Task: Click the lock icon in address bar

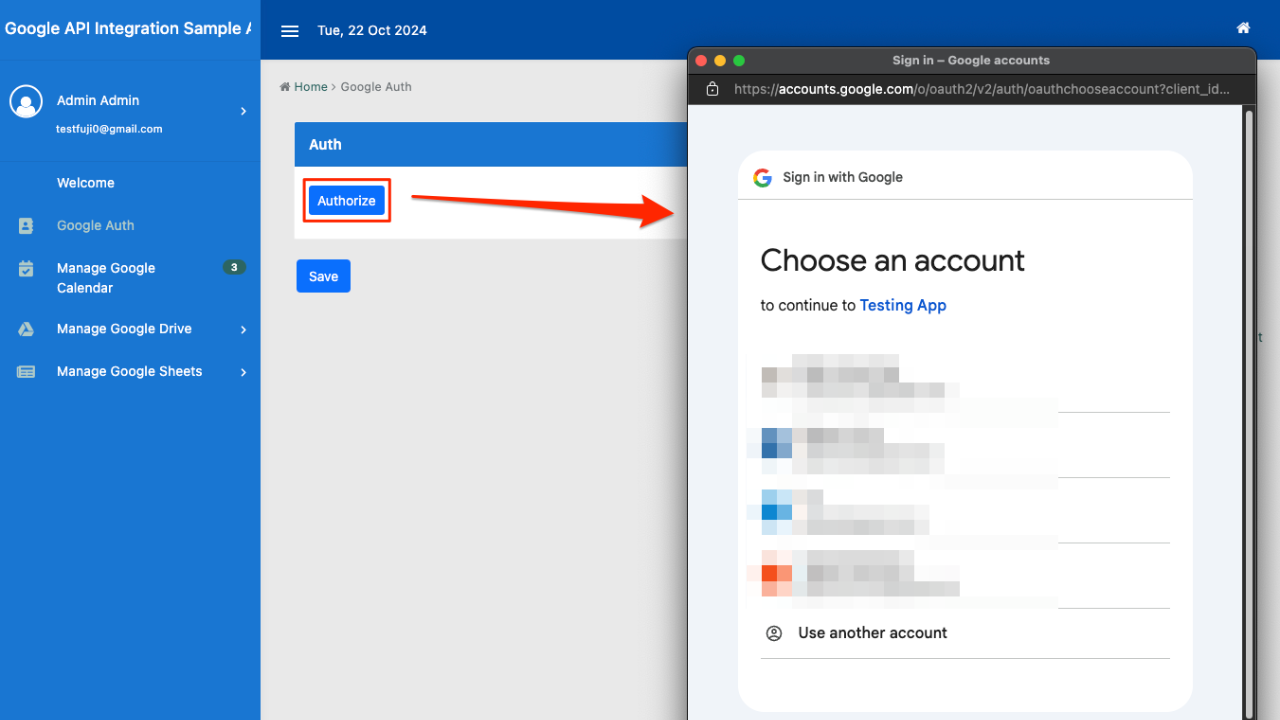Action: pos(712,89)
